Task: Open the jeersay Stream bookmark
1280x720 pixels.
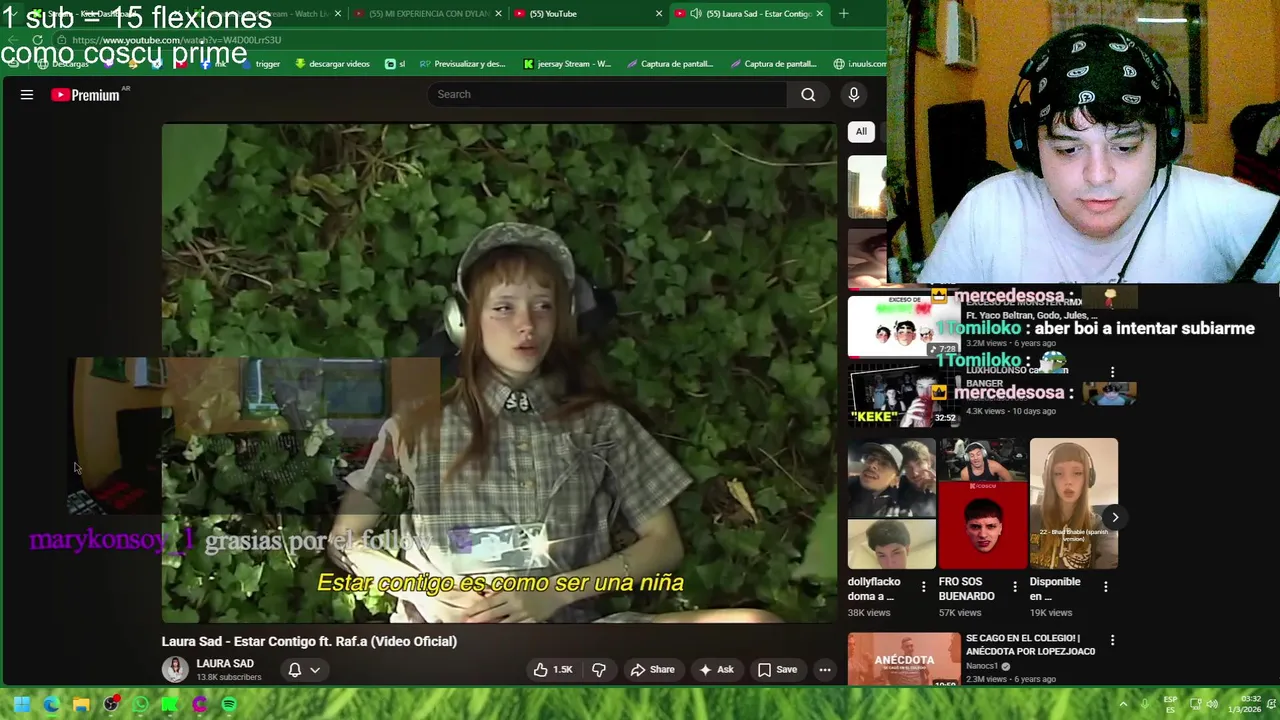Action: [x=567, y=64]
